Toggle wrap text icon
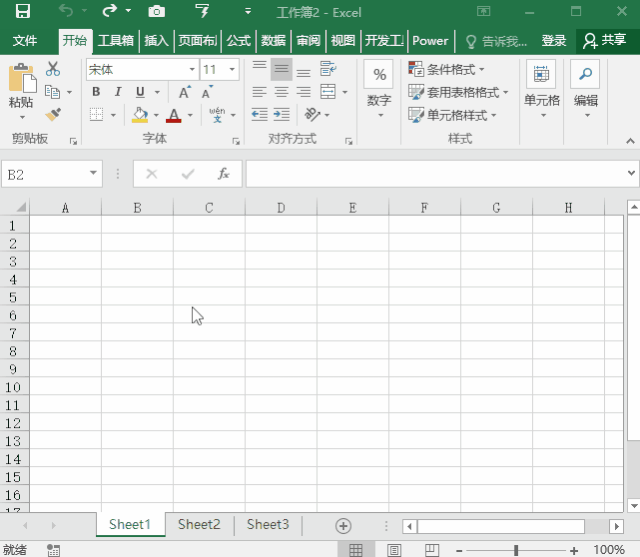Screen dimensions: 640x557 [328, 69]
